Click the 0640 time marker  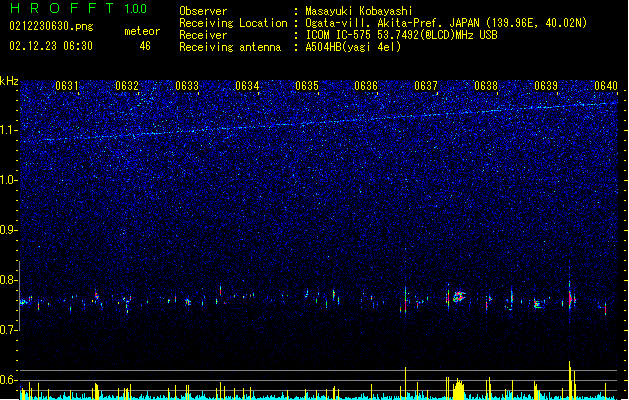606,86
